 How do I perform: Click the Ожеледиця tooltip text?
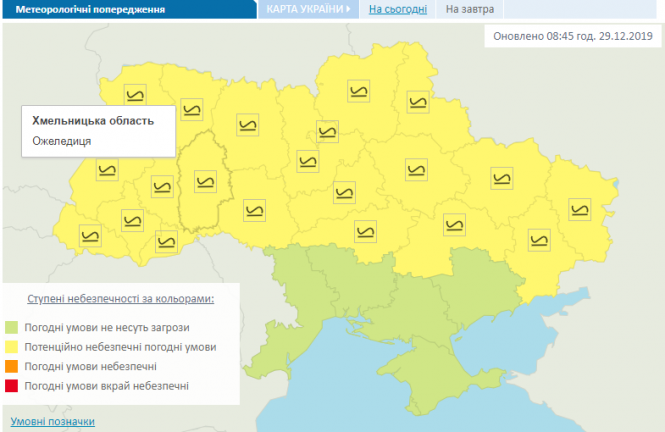pos(61,141)
